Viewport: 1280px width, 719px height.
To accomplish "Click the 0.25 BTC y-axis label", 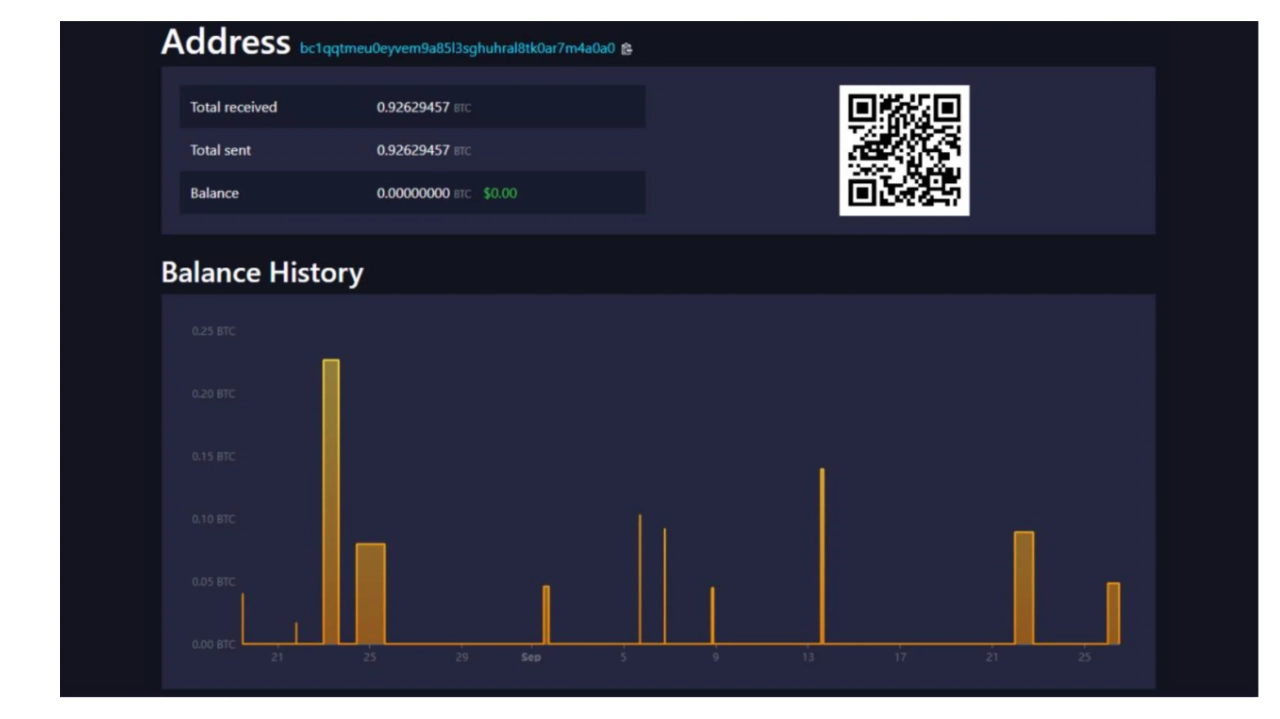I will [213, 331].
